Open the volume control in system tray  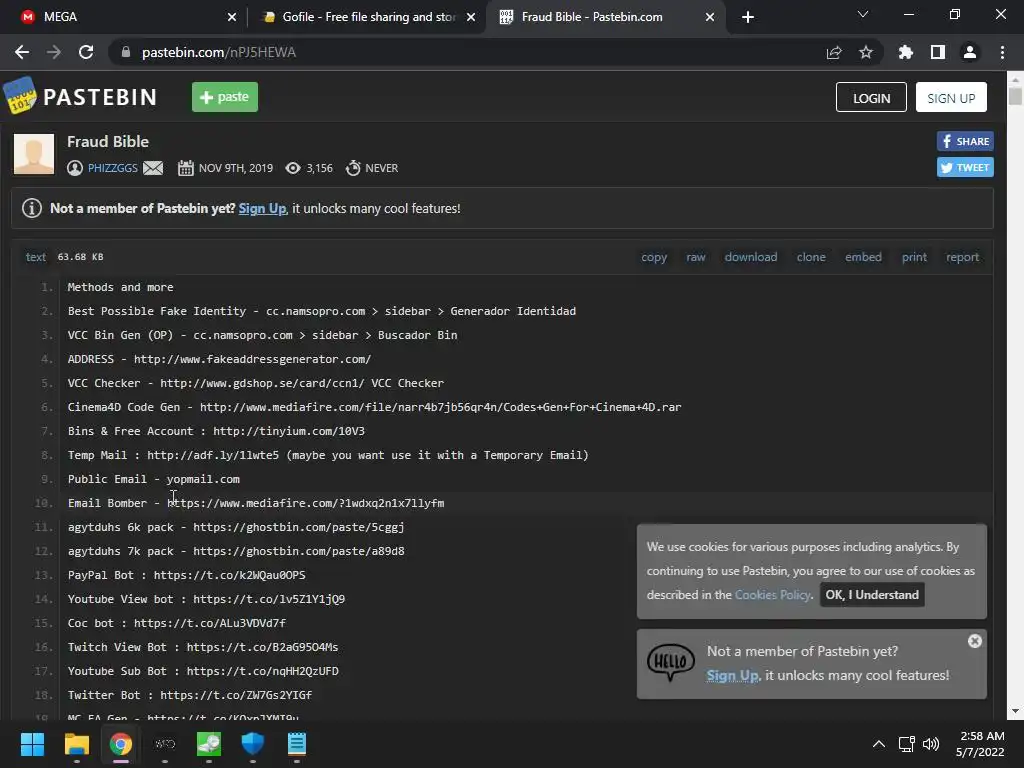(931, 744)
